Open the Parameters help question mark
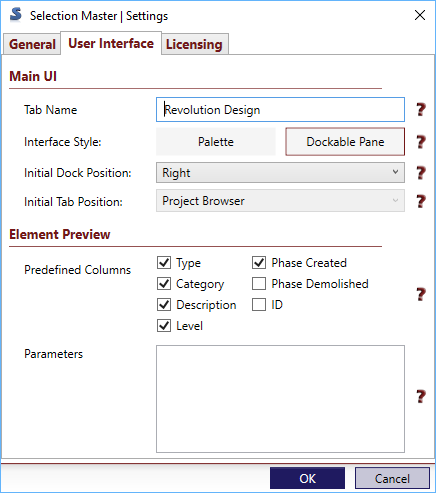The image size is (436, 493). 421,396
